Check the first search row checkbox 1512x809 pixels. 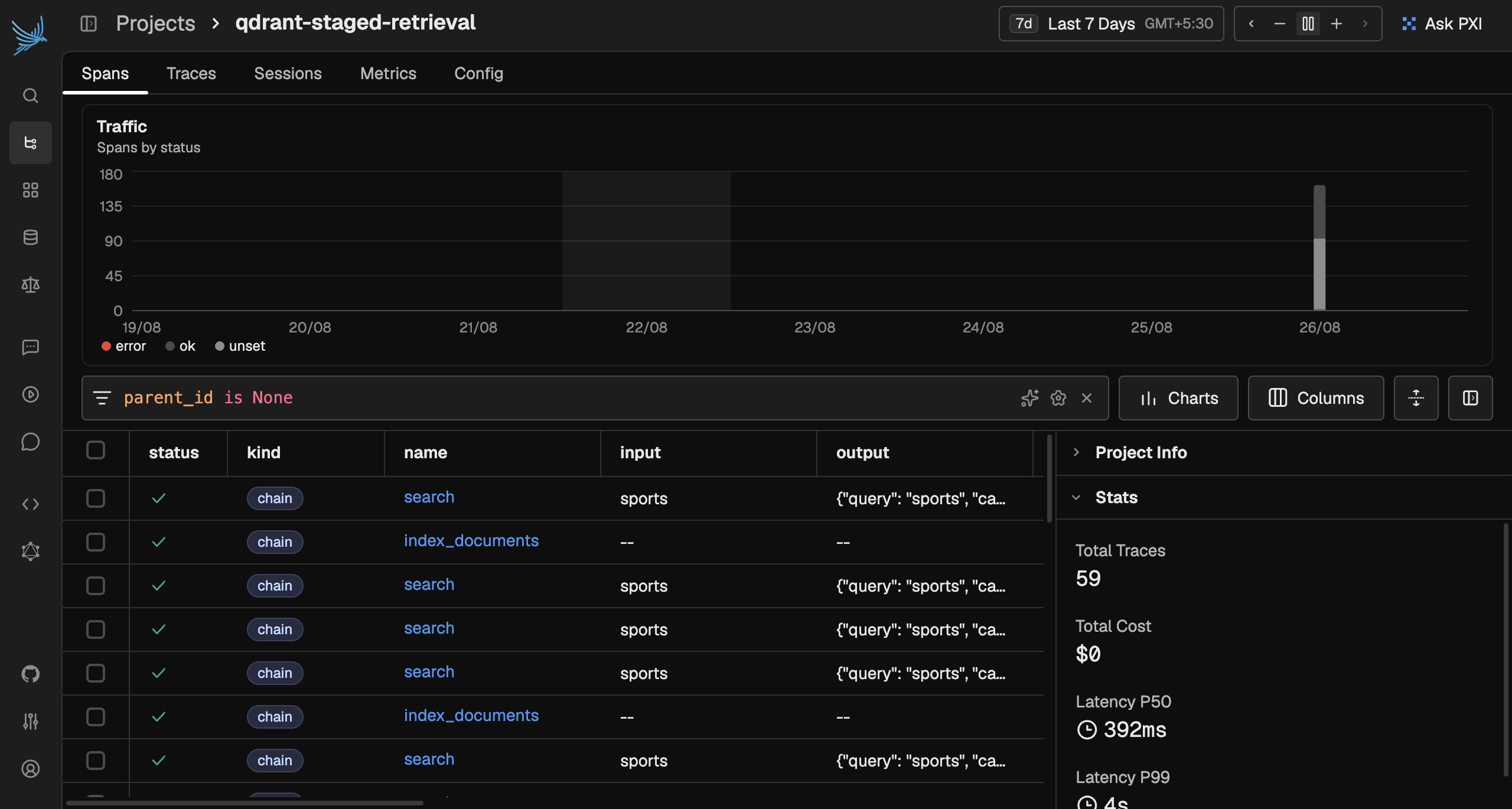coord(96,498)
